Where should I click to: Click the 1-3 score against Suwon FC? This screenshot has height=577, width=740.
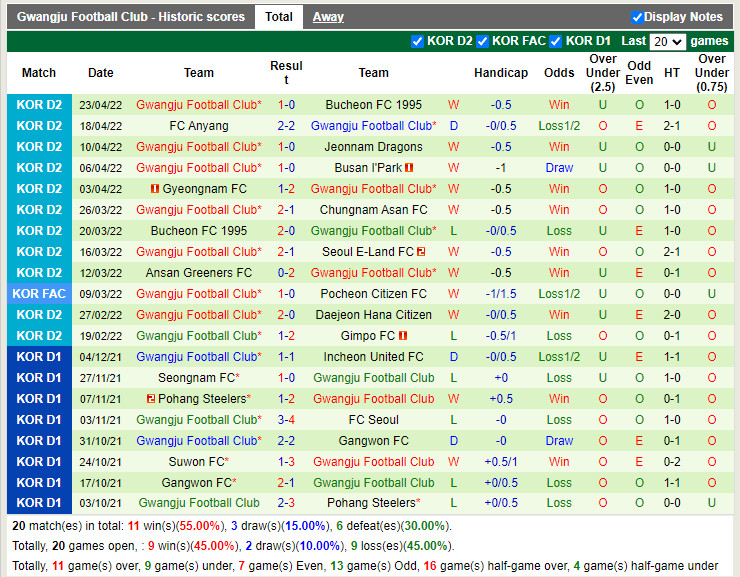click(x=286, y=461)
